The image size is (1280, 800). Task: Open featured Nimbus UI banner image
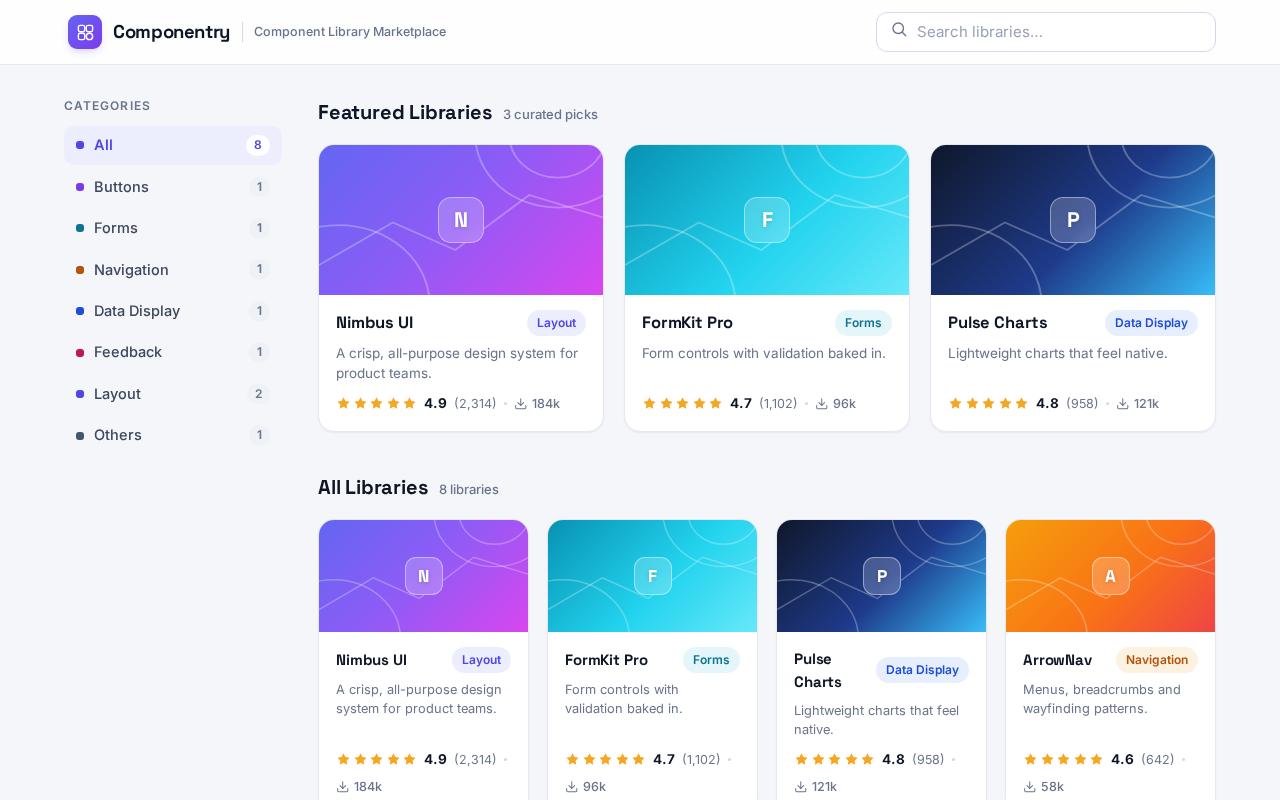(461, 220)
